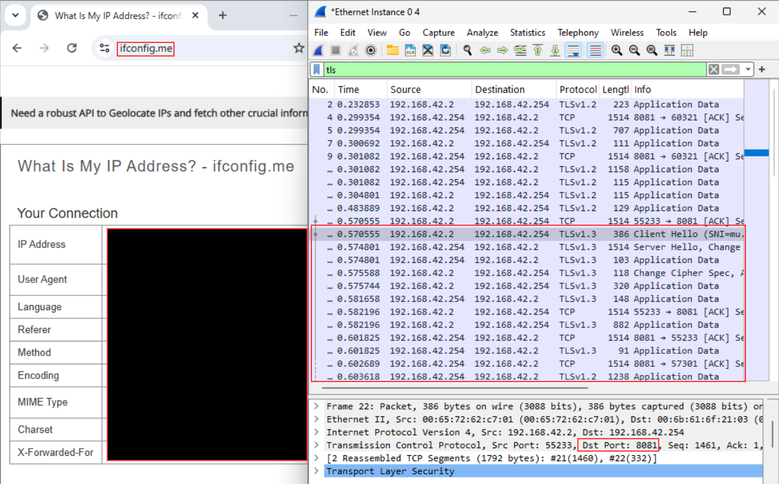Screen dimensions: 779x484
Task: Open the Telephony menu
Action: click(x=578, y=32)
